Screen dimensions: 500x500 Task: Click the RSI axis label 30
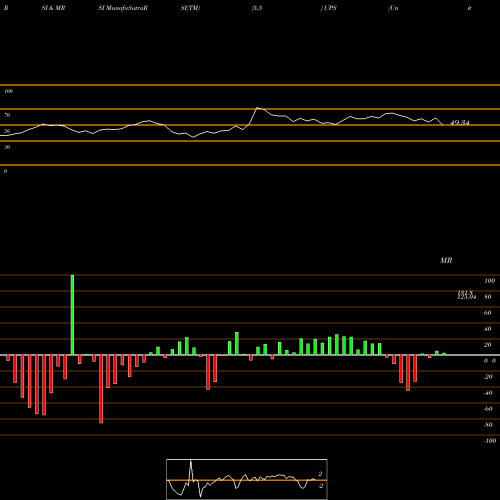pyautogui.click(x=7, y=147)
